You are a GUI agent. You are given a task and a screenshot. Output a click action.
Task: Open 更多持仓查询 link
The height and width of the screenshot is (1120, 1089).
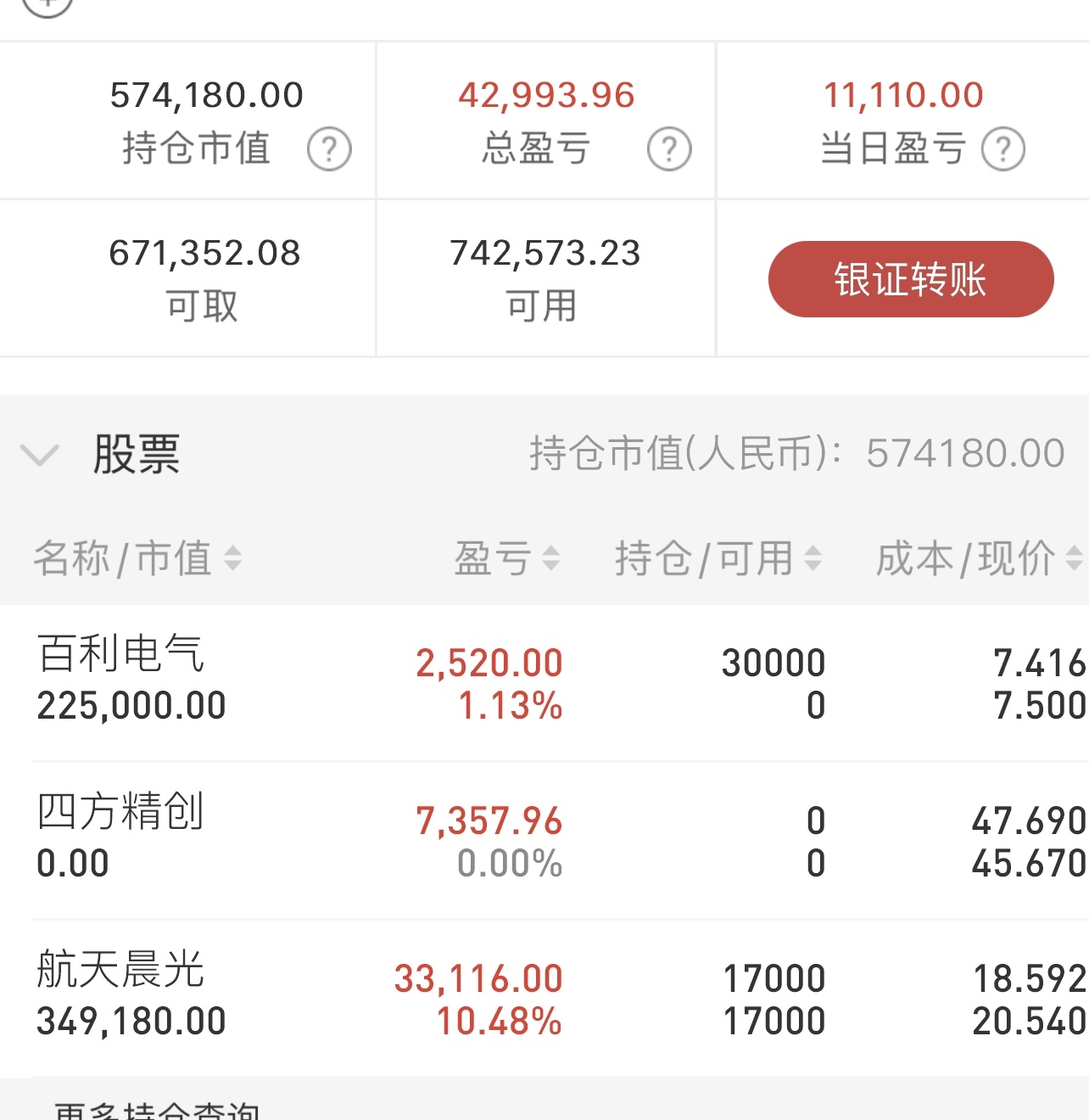point(158,1110)
